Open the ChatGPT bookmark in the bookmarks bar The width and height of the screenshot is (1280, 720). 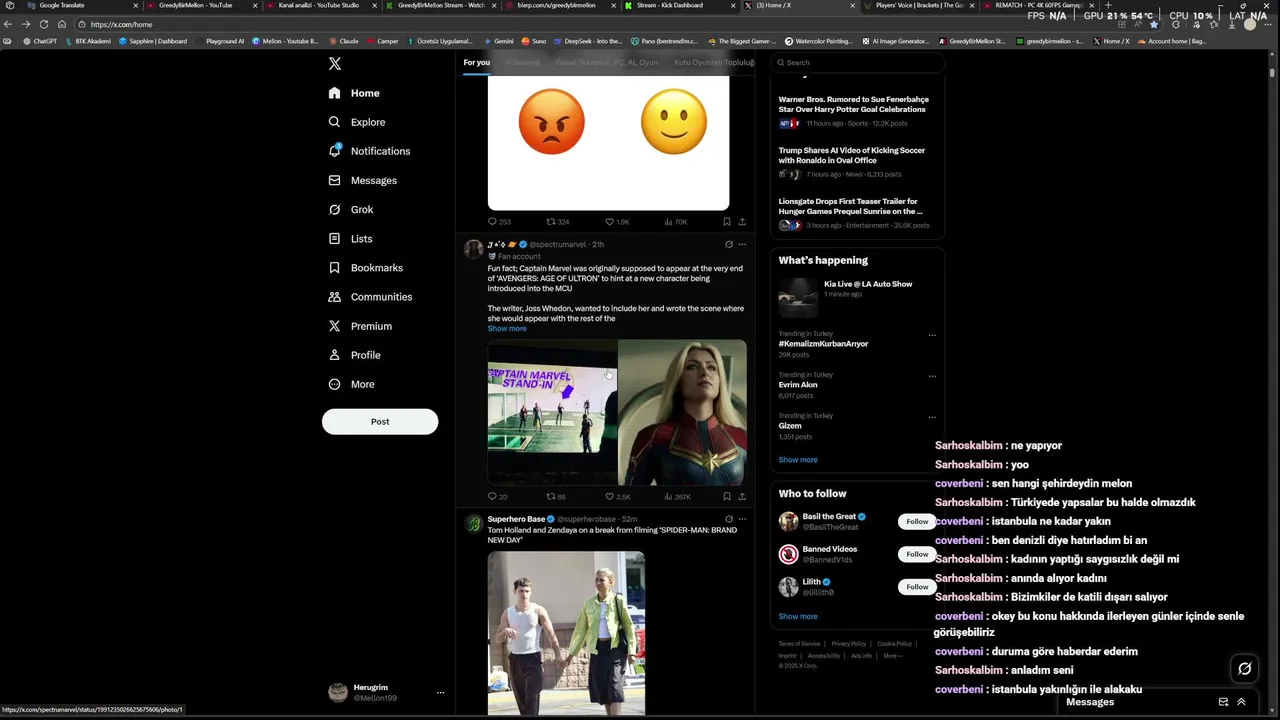40,41
